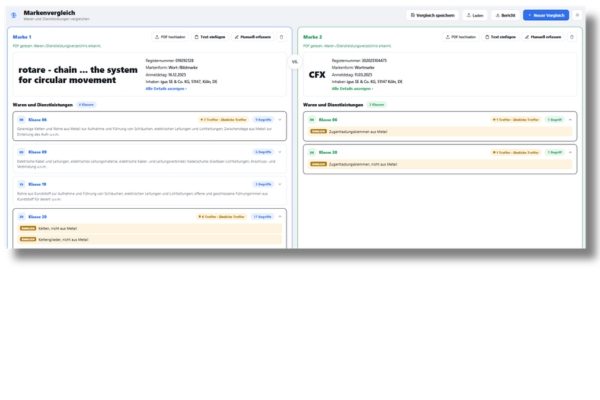The height and width of the screenshot is (400, 600).
Task: Open the Bericht report
Action: point(505,15)
